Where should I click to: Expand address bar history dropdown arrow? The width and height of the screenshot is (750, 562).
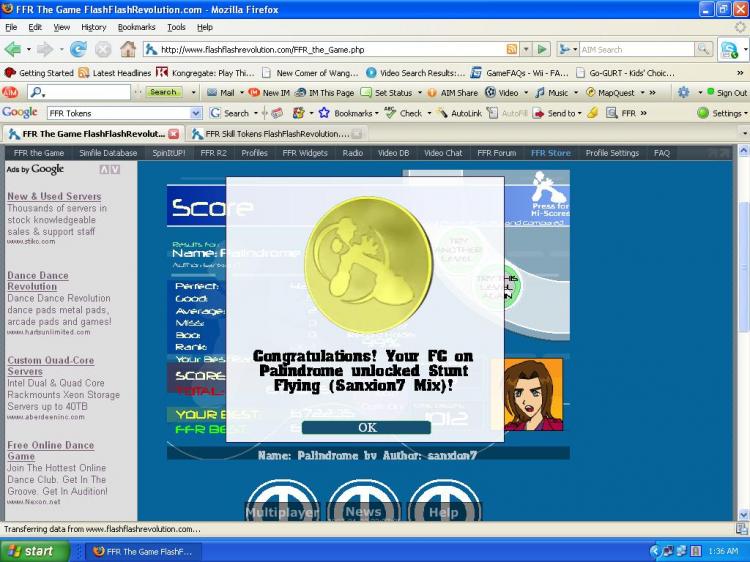click(x=526, y=49)
